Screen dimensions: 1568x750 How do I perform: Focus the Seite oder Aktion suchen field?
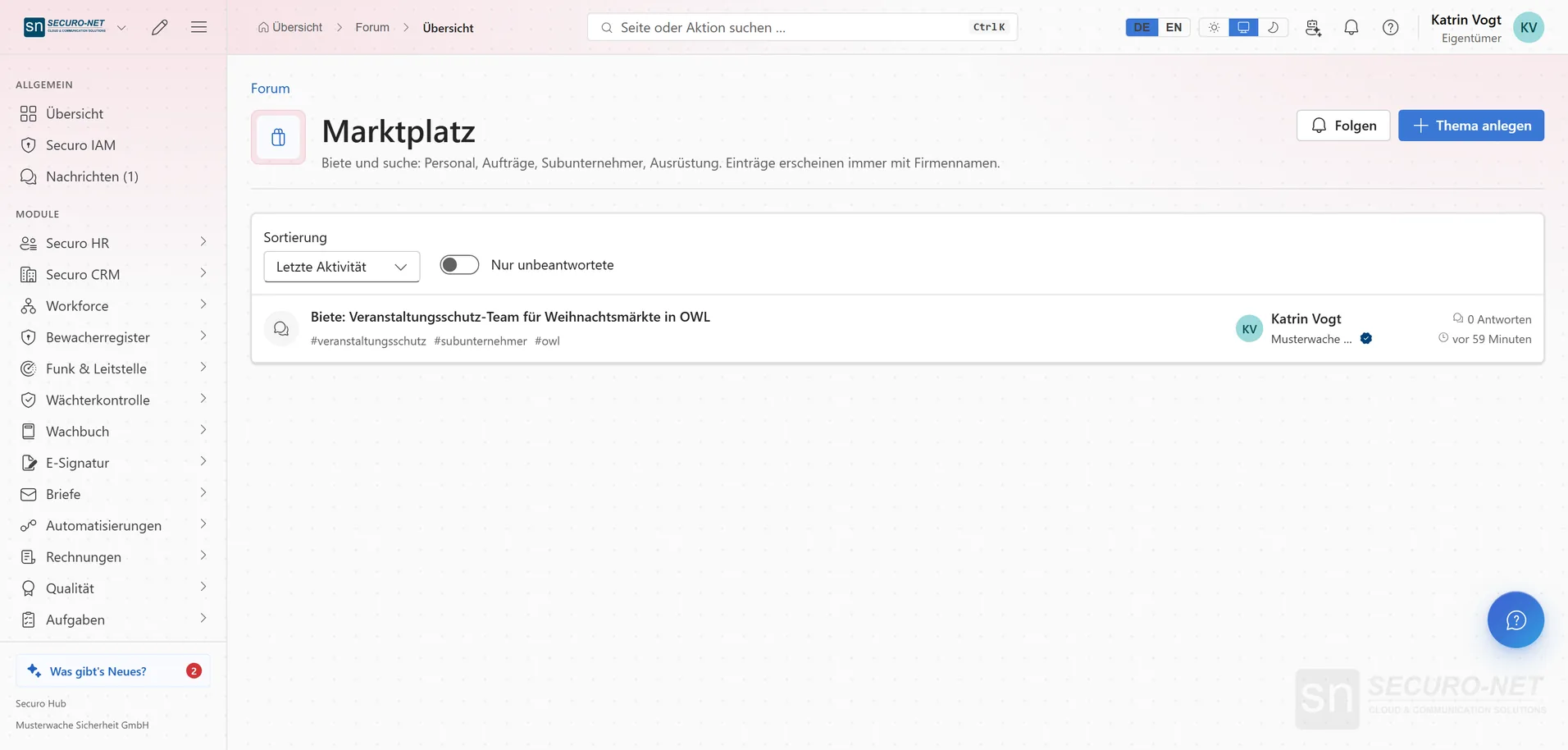[802, 27]
